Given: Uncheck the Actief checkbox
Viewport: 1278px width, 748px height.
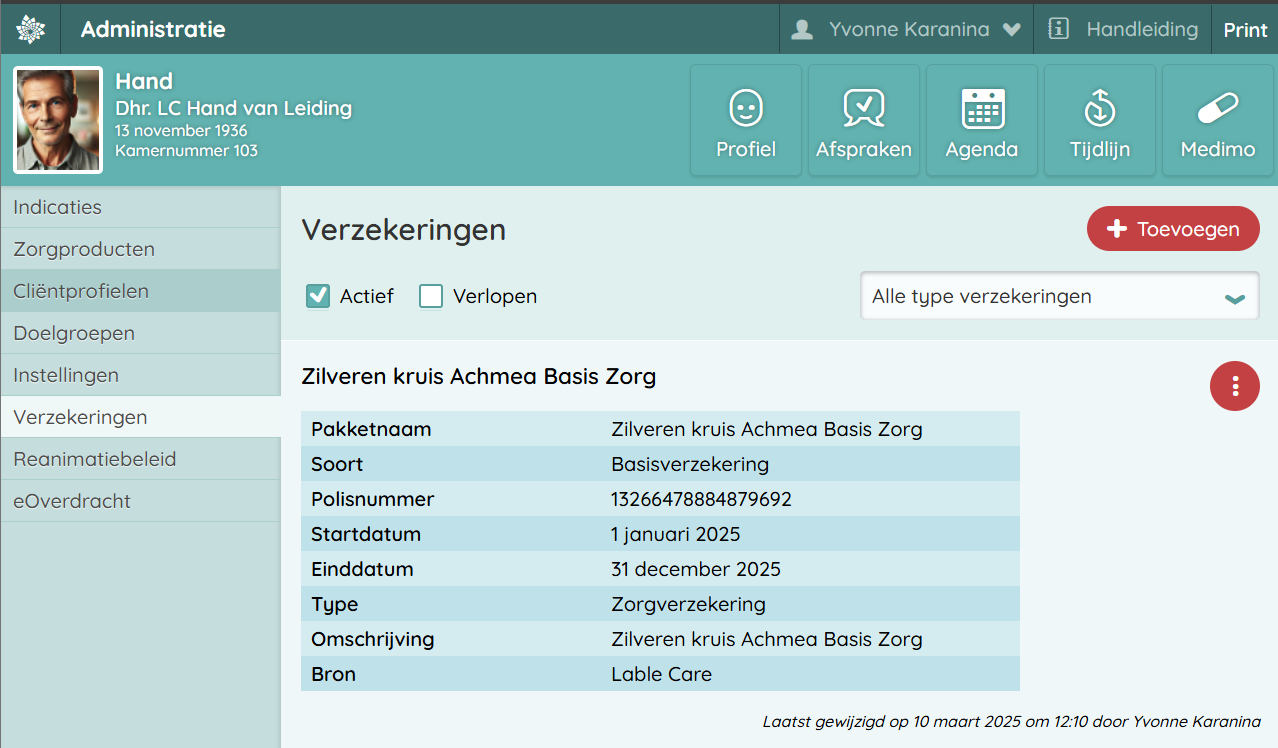Looking at the screenshot, I should point(318,296).
